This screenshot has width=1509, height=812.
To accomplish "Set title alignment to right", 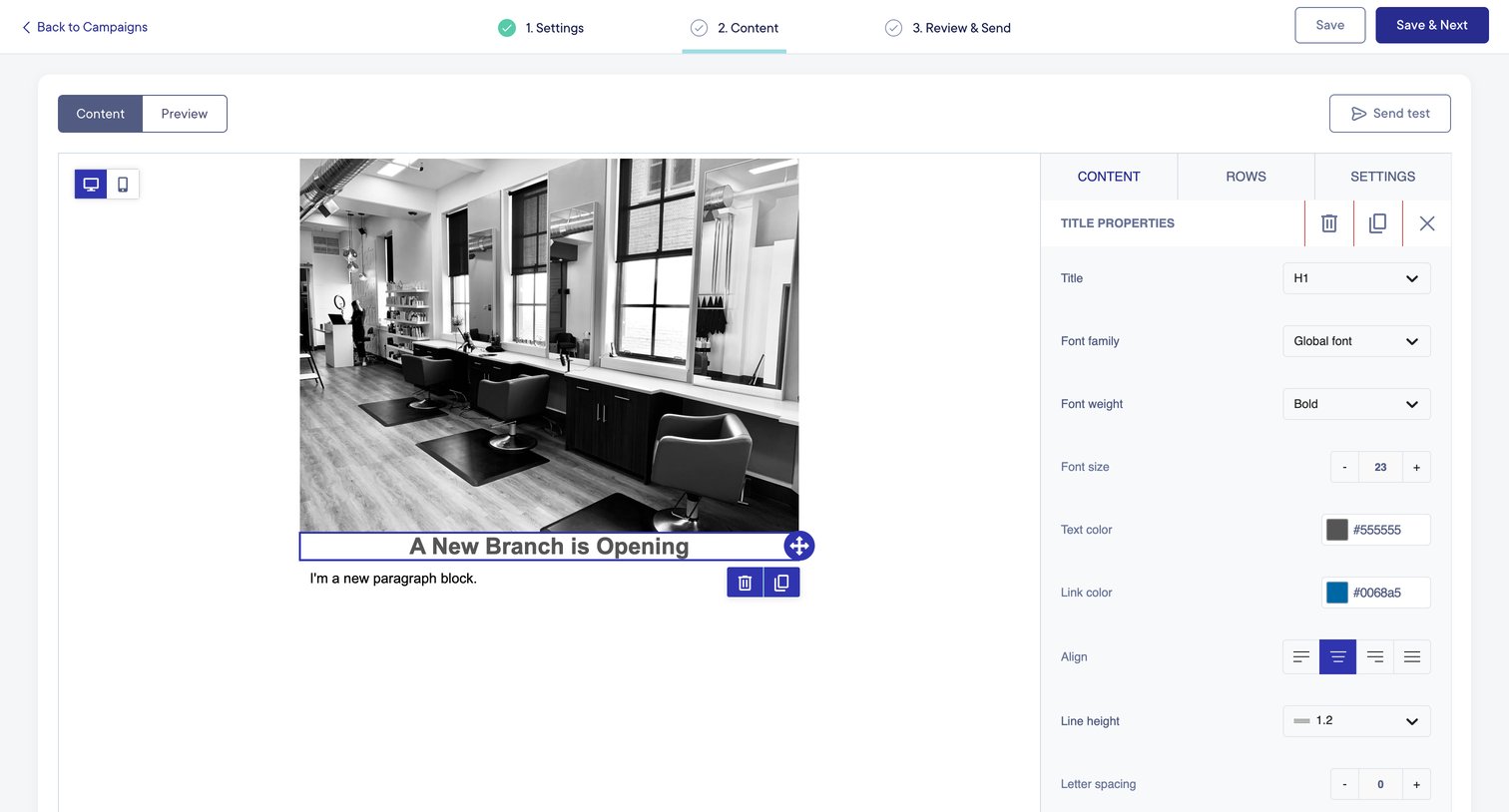I will [1375, 656].
